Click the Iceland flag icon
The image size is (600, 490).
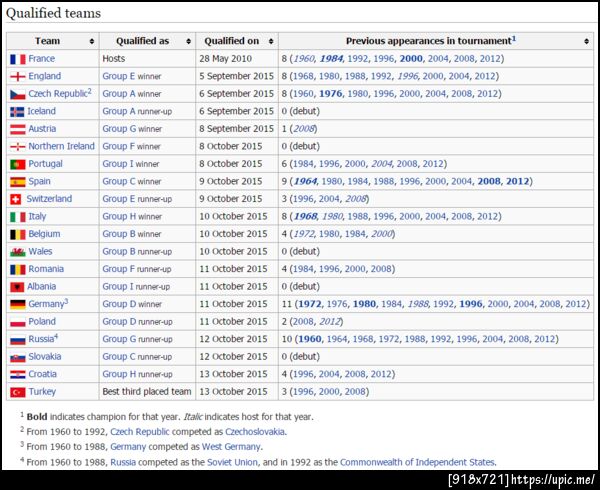[17, 112]
